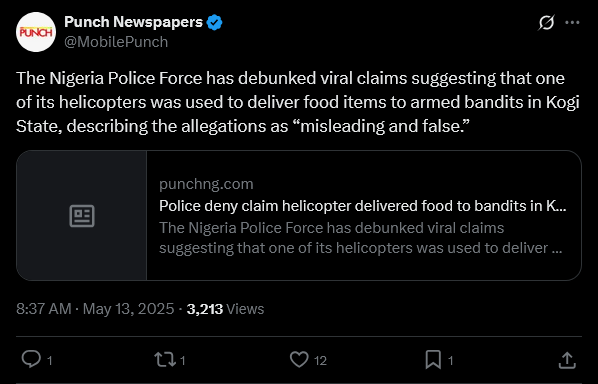Open the Punch Newspapers profile avatar

pos(36,32)
